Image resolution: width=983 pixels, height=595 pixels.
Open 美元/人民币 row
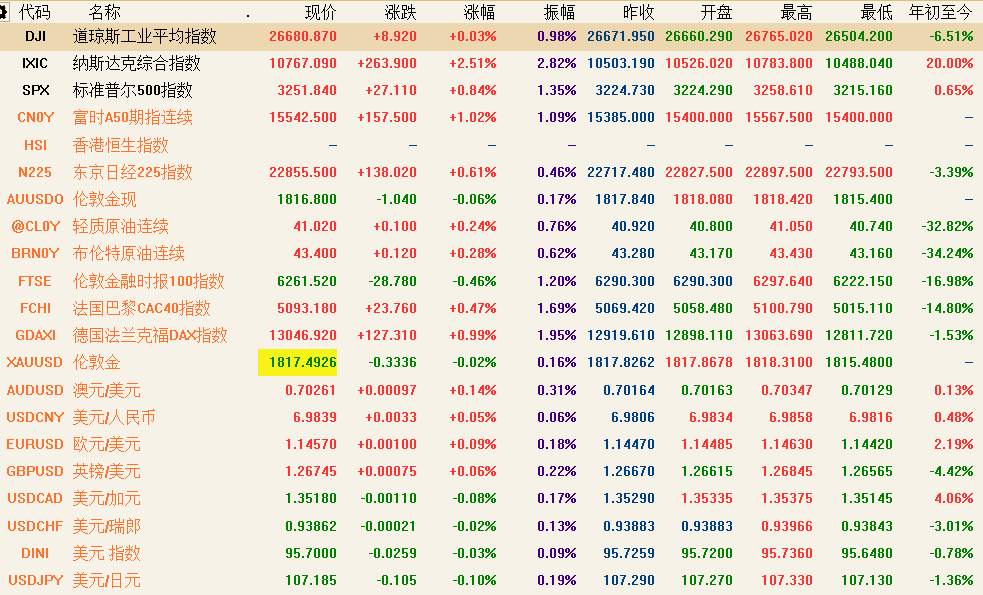point(114,417)
